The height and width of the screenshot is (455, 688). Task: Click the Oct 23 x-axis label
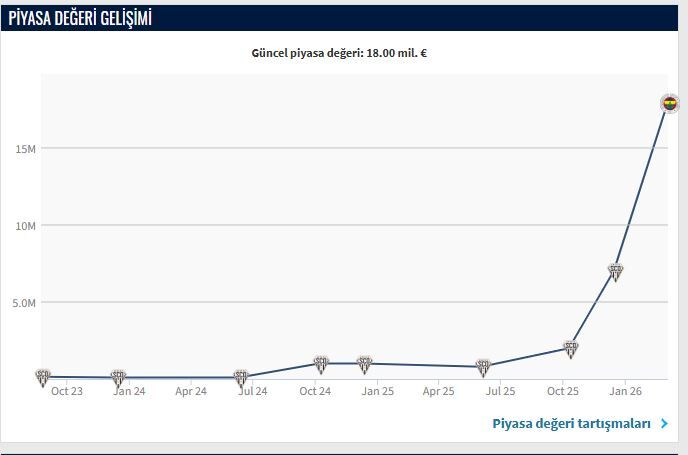point(67,391)
